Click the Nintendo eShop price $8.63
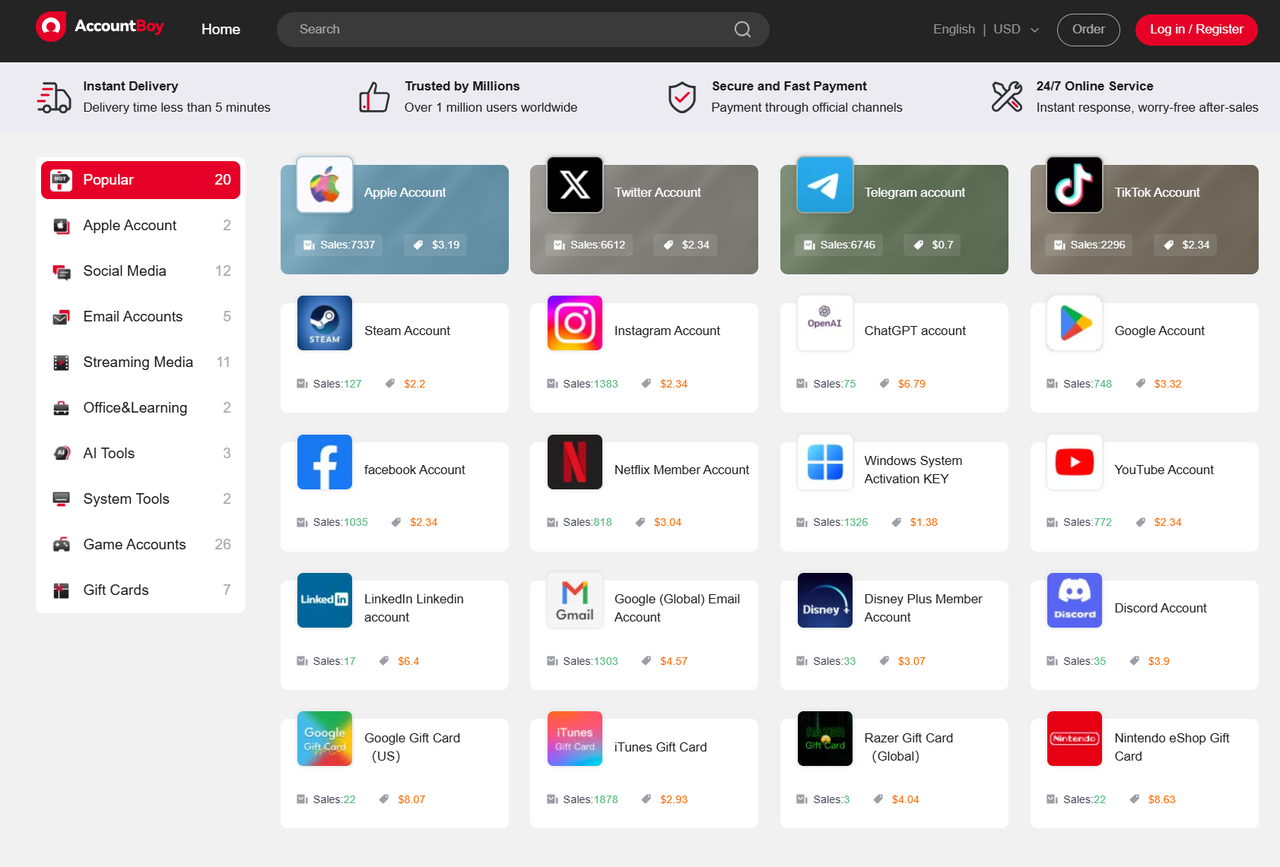The width and height of the screenshot is (1280, 867). pyautogui.click(x=1162, y=800)
